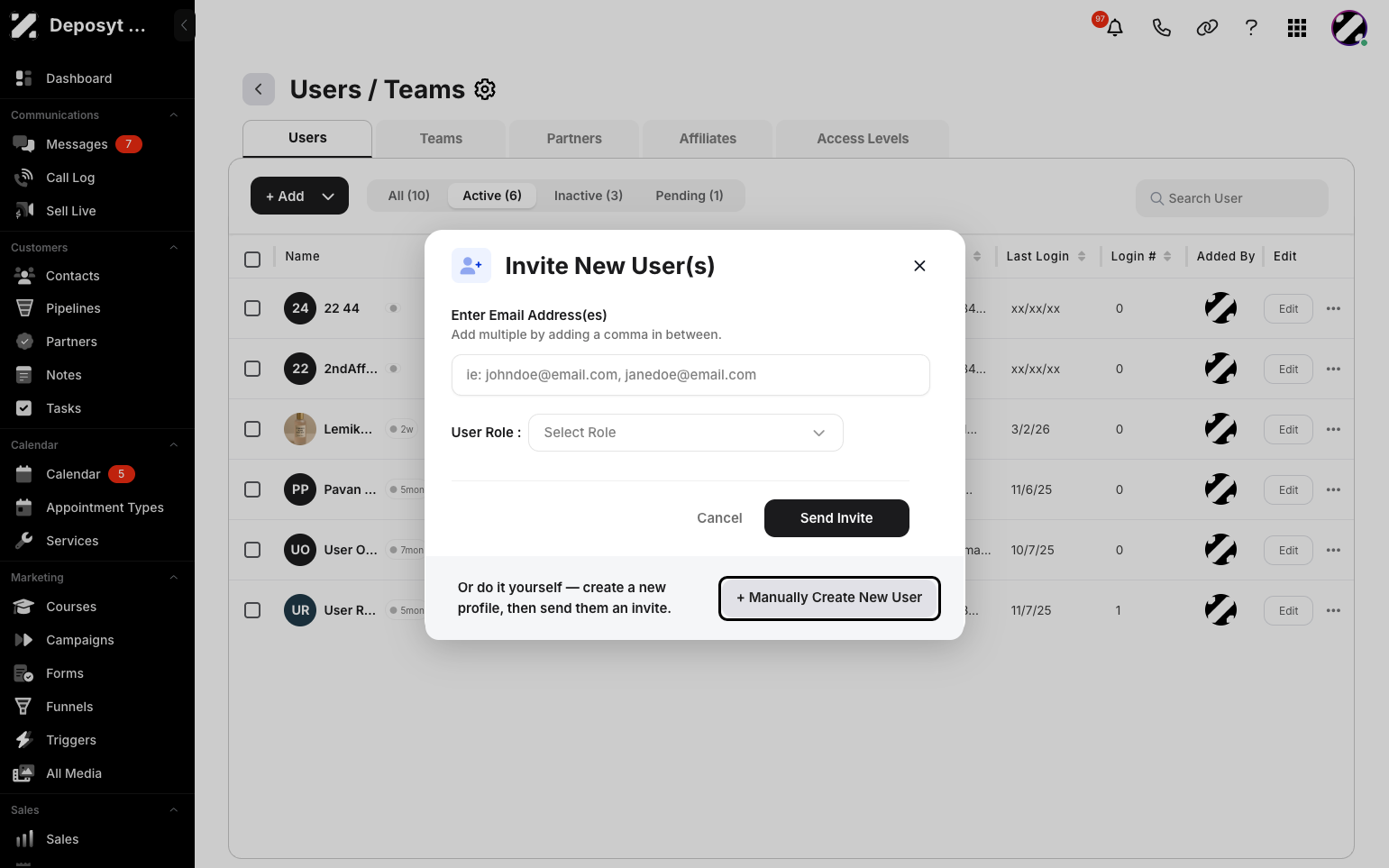Screen dimensions: 1389x868
Task: Open the notifications bell icon
Action: [x=1115, y=27]
